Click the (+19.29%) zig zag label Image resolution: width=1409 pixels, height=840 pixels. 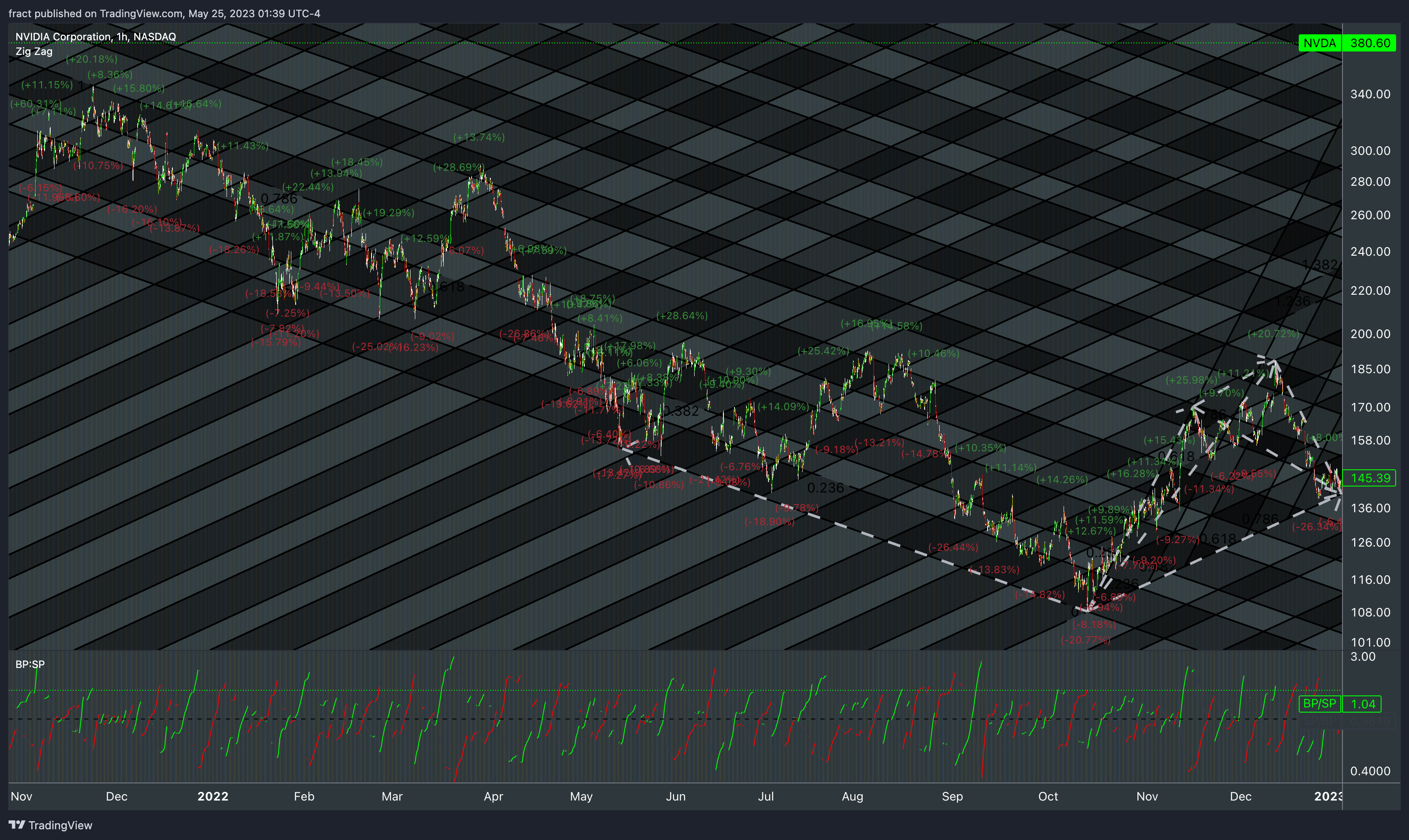tap(389, 213)
